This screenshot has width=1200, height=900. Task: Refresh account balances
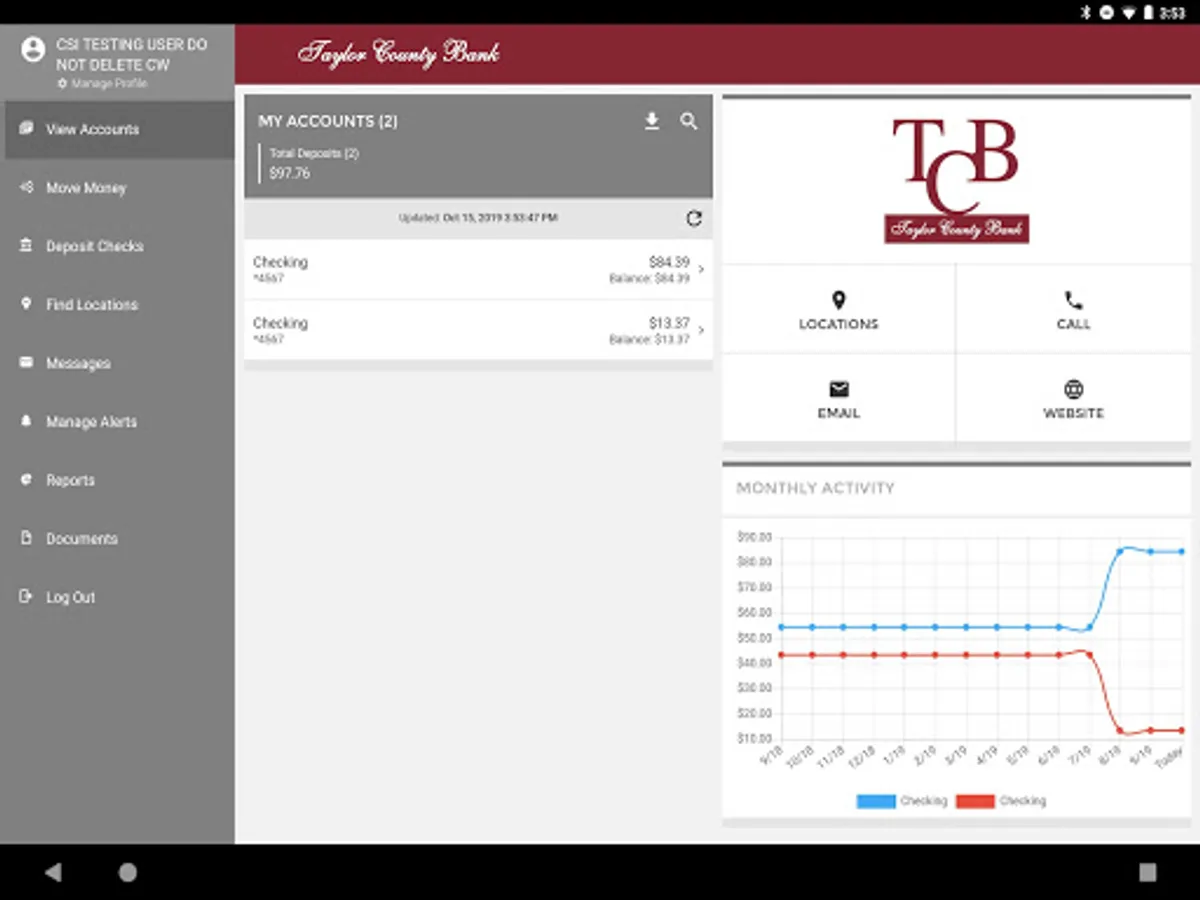[x=694, y=218]
